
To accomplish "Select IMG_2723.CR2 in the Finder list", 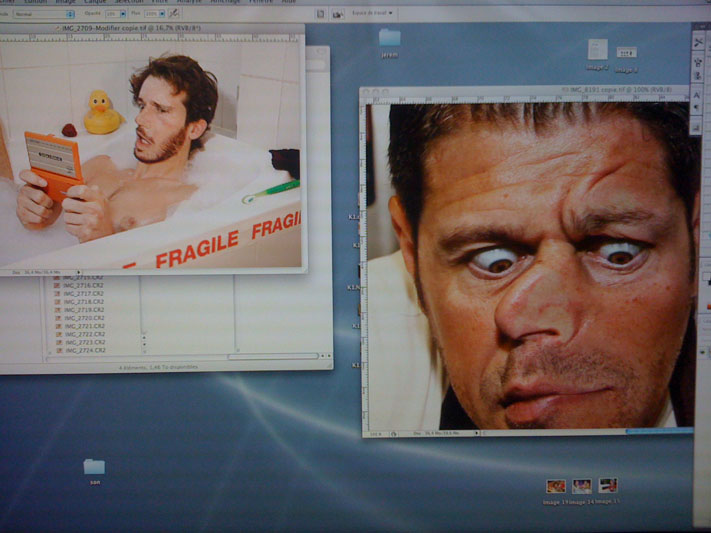I will (x=81, y=342).
